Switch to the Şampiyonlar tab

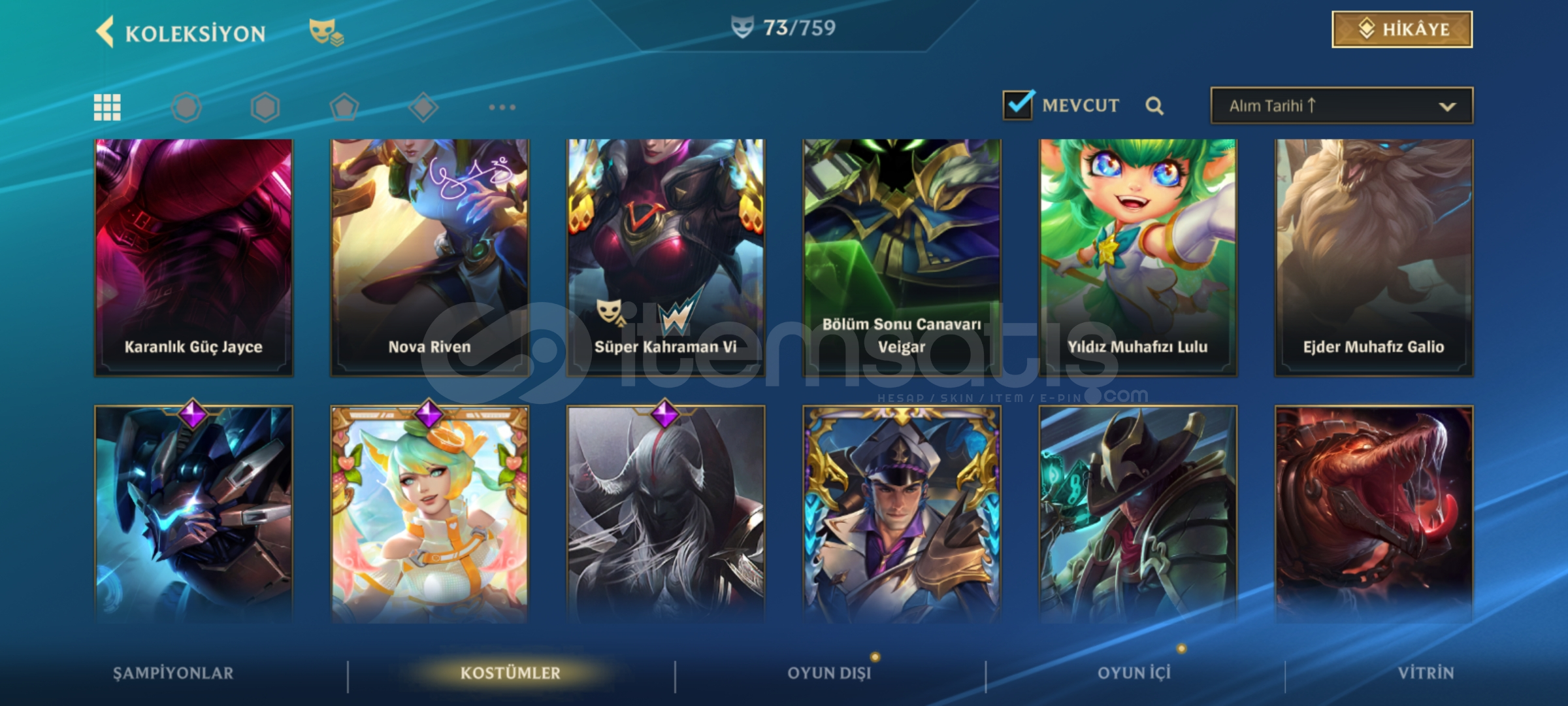click(173, 673)
